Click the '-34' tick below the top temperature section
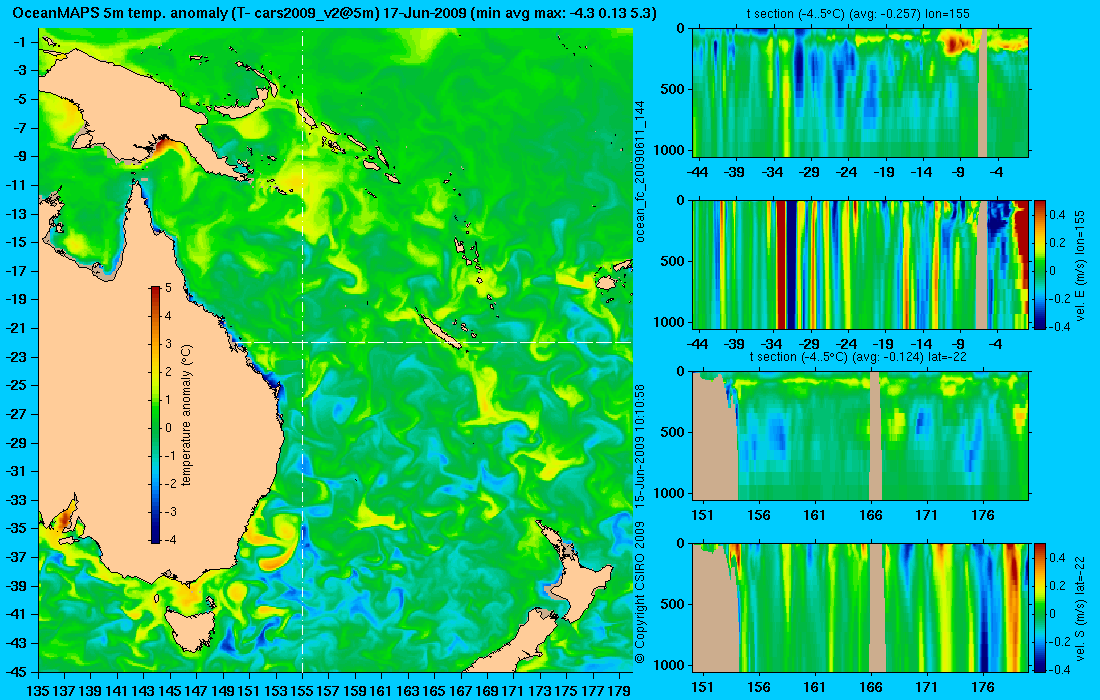The image size is (1100, 700). (x=772, y=172)
